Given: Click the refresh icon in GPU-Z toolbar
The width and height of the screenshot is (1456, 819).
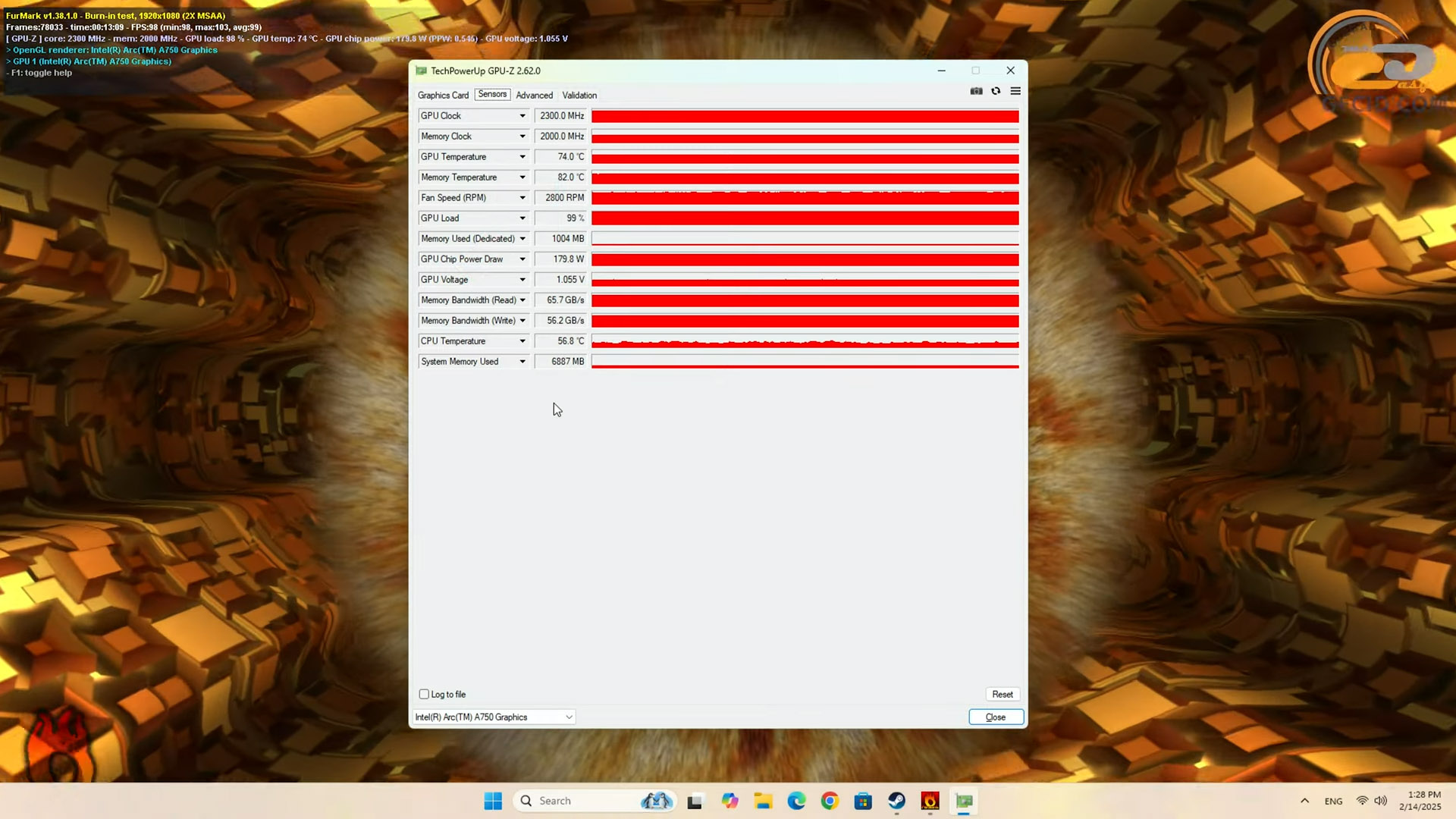Looking at the screenshot, I should [996, 91].
